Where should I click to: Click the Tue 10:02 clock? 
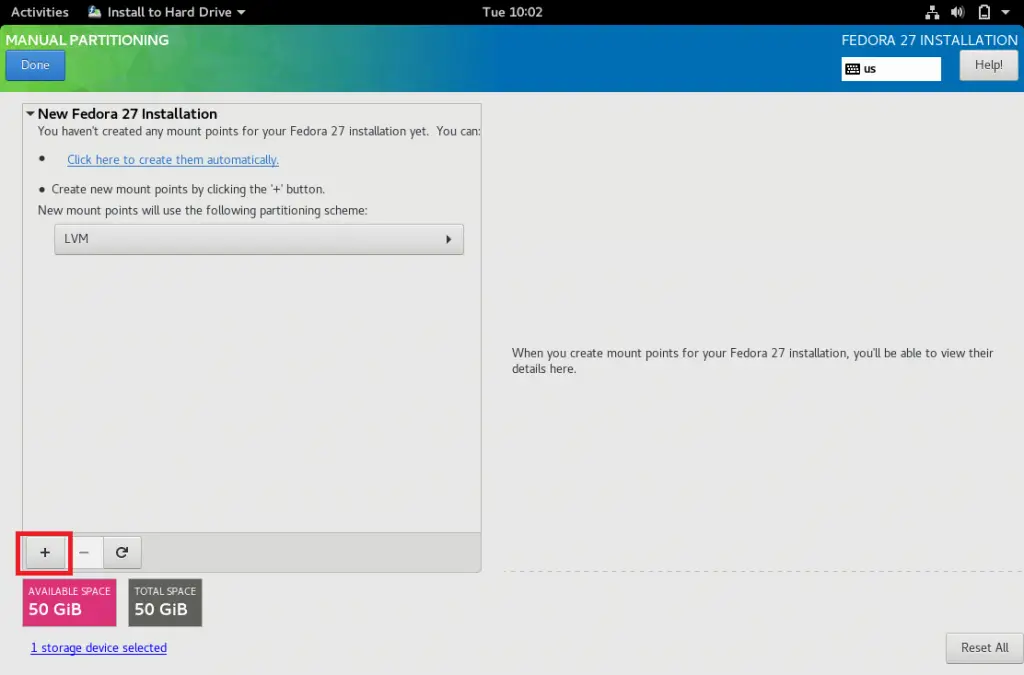512,12
